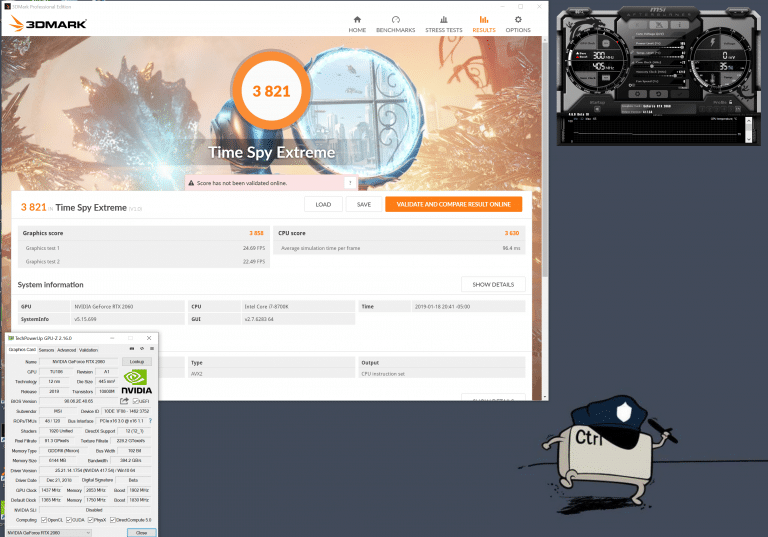Switch to the Sensors tab in GPU-Z
Screen dimensions: 768x537
[47, 350]
